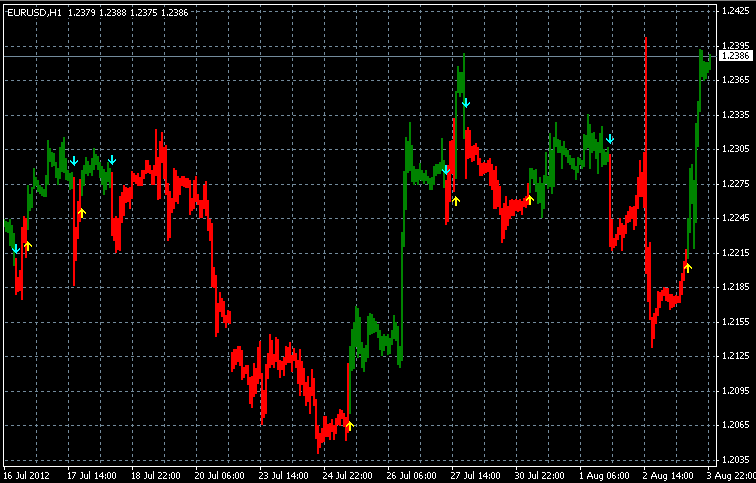Select price level 1.2125 on the axis
756x483 pixels.
pos(736,356)
